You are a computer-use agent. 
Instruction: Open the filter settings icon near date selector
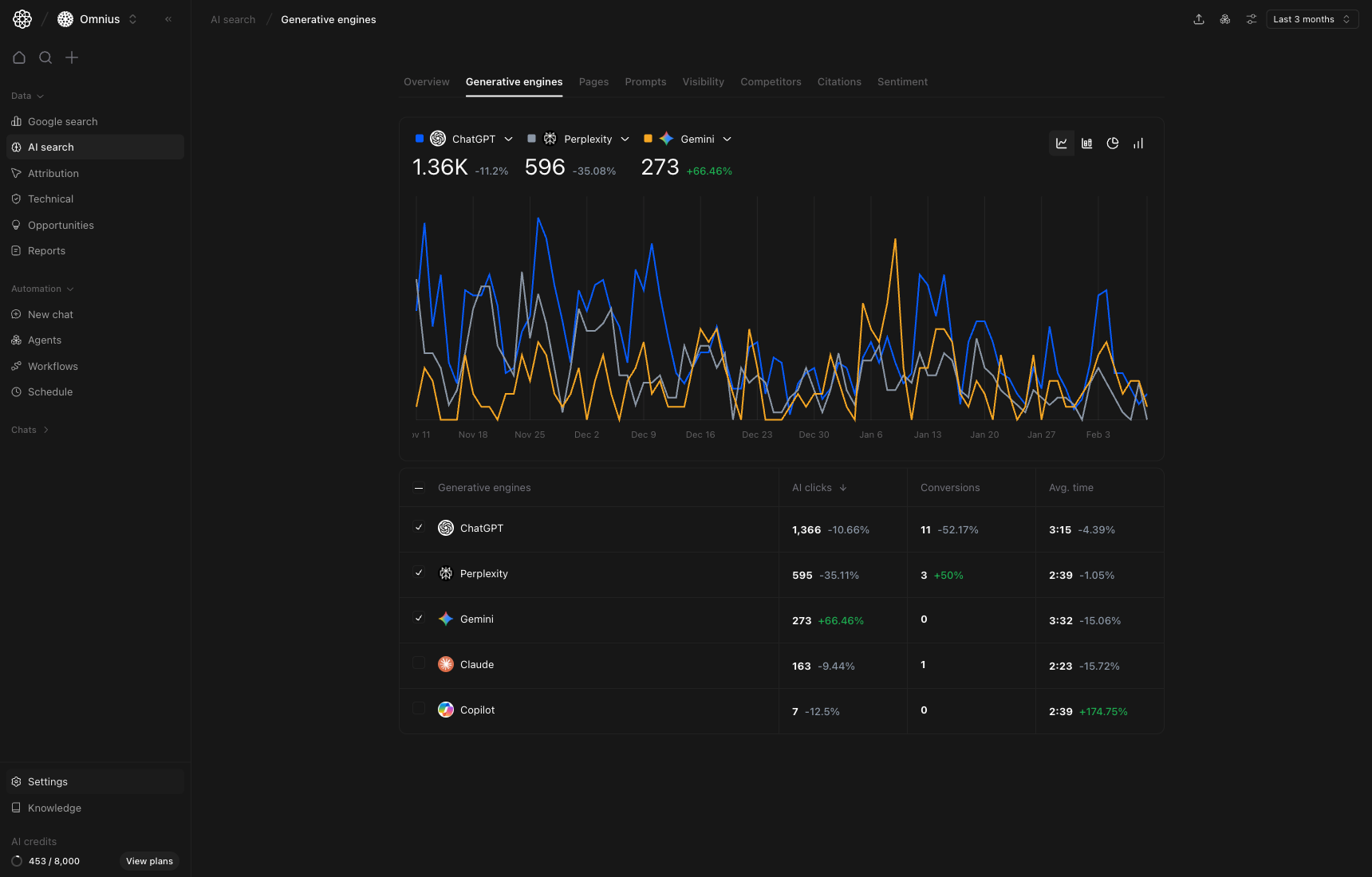[1251, 19]
